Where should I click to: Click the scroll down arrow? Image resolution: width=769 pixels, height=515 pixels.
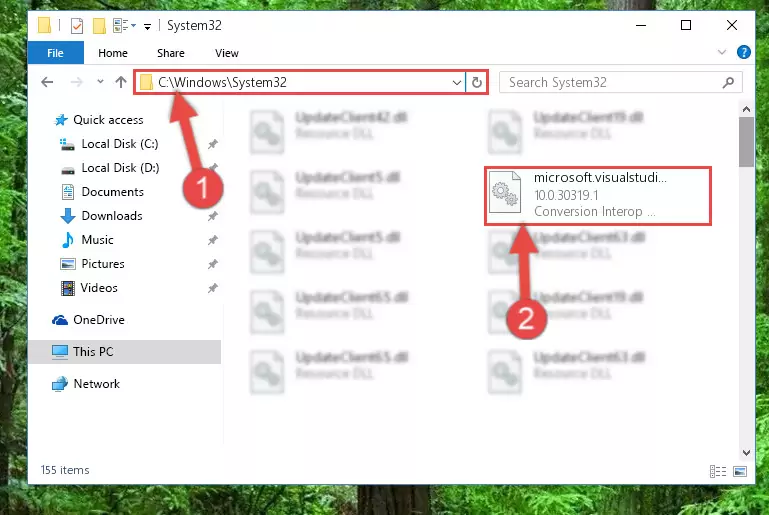pyautogui.click(x=746, y=453)
